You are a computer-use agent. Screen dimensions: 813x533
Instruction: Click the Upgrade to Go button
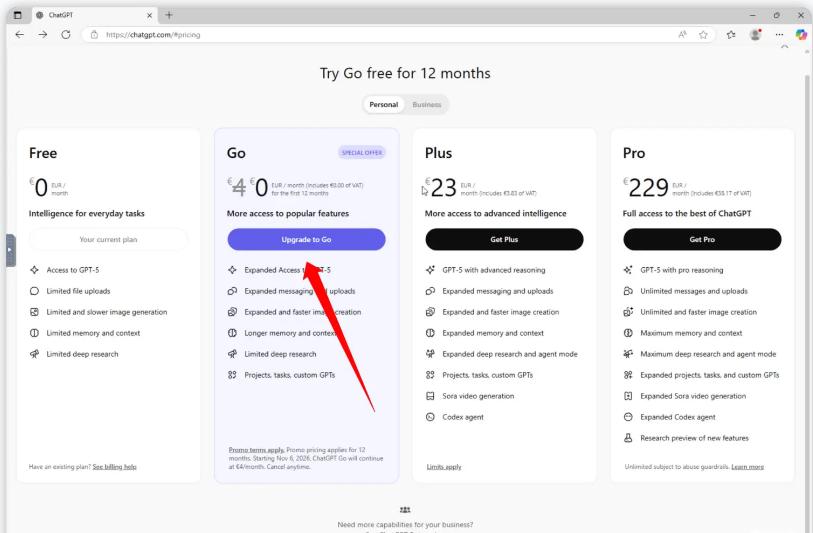(x=306, y=239)
